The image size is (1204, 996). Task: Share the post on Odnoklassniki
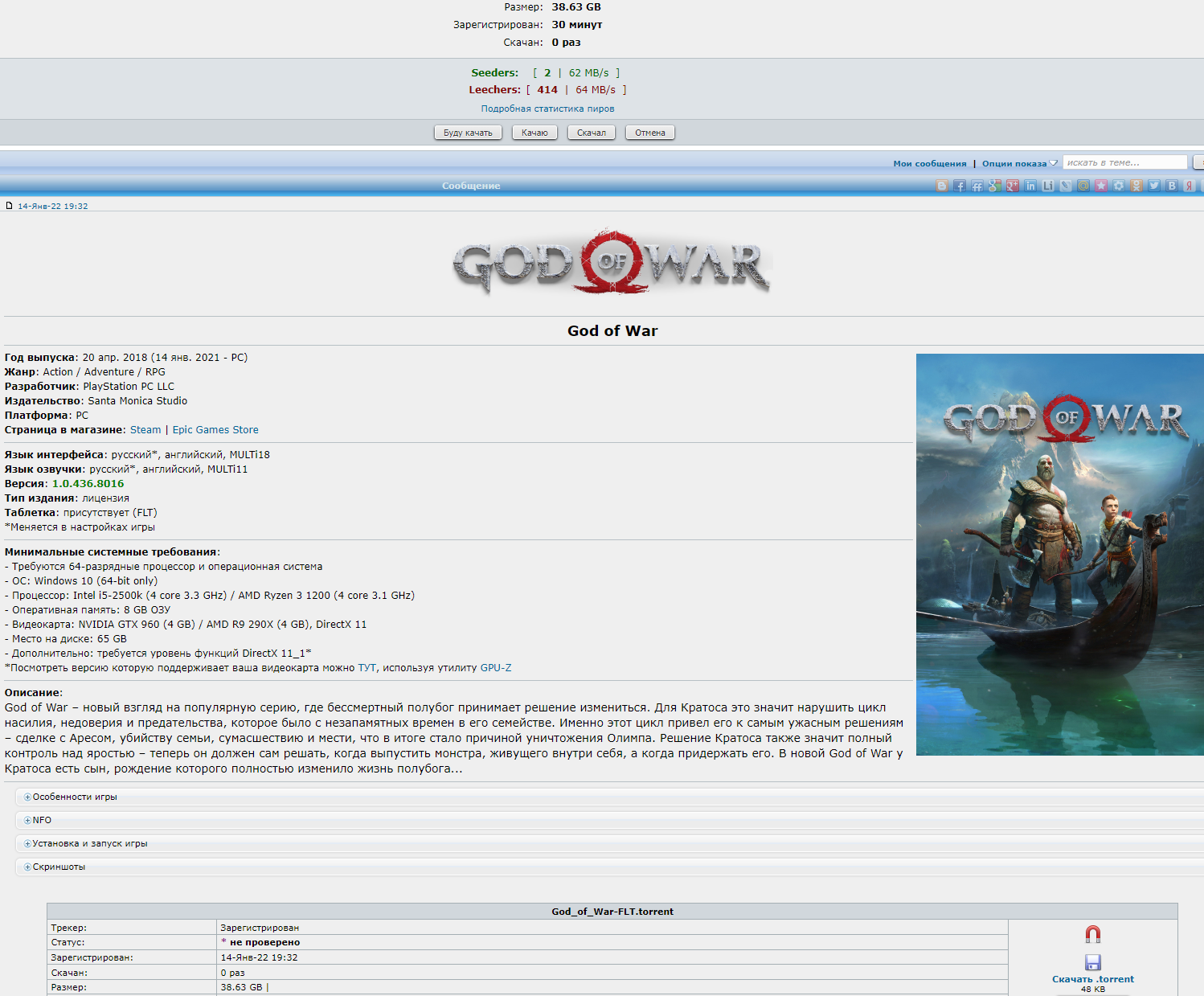click(1136, 186)
